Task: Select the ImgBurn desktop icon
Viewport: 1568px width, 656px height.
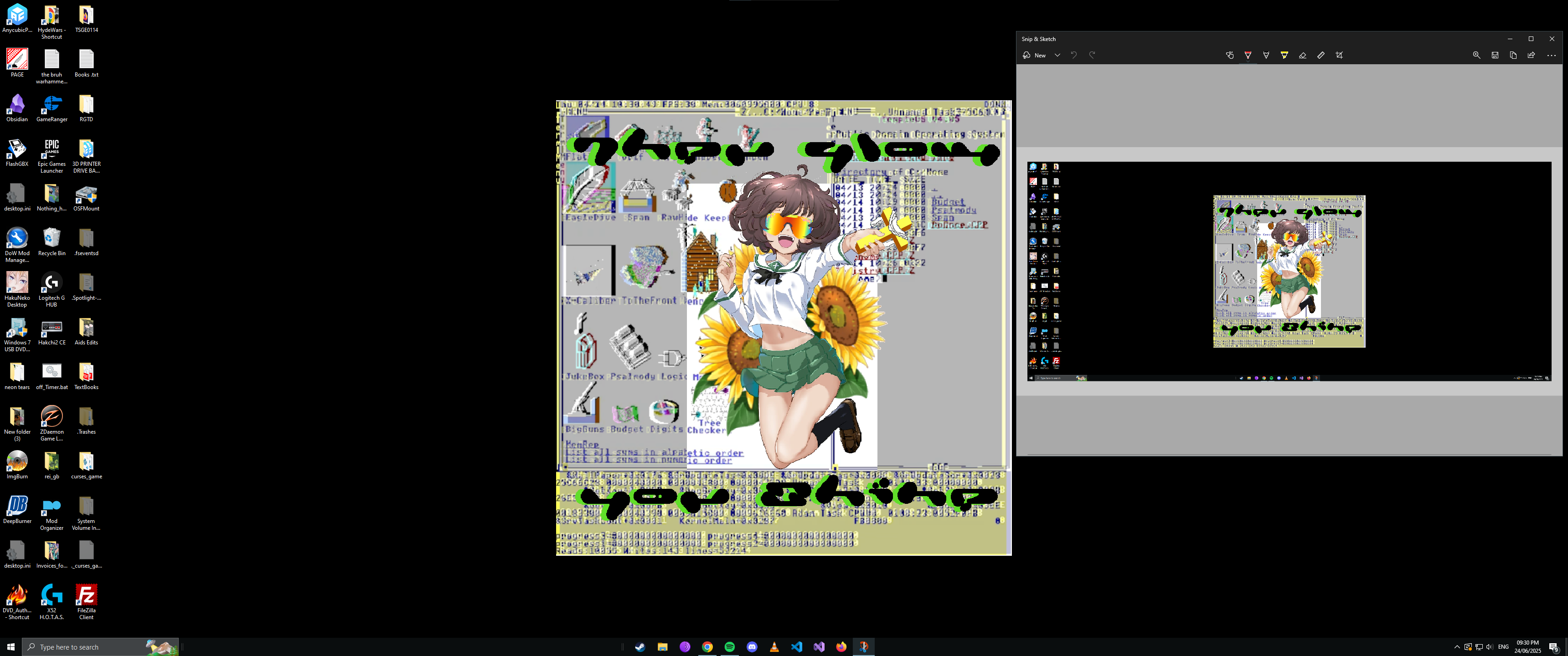Action: [17, 466]
